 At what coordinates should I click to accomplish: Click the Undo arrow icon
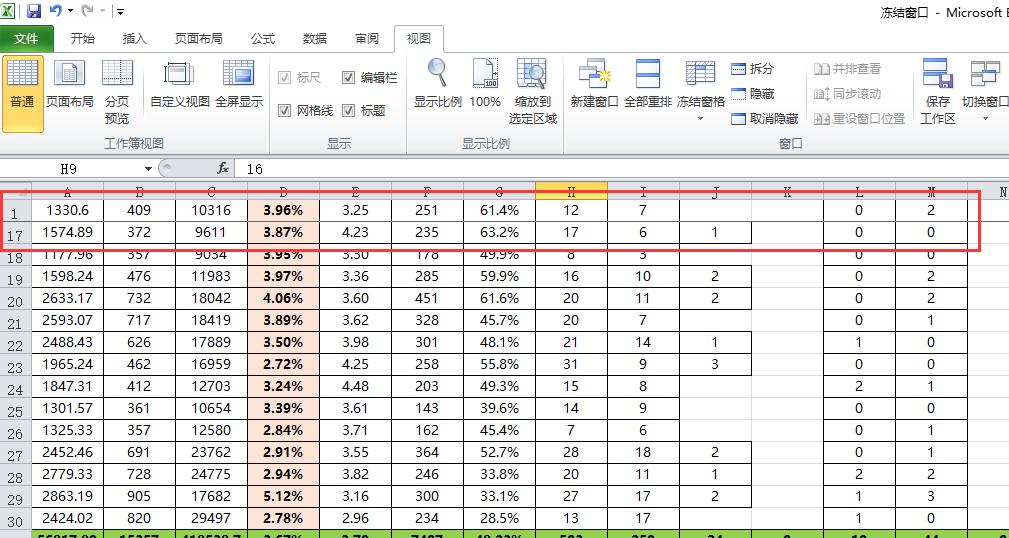coord(55,11)
